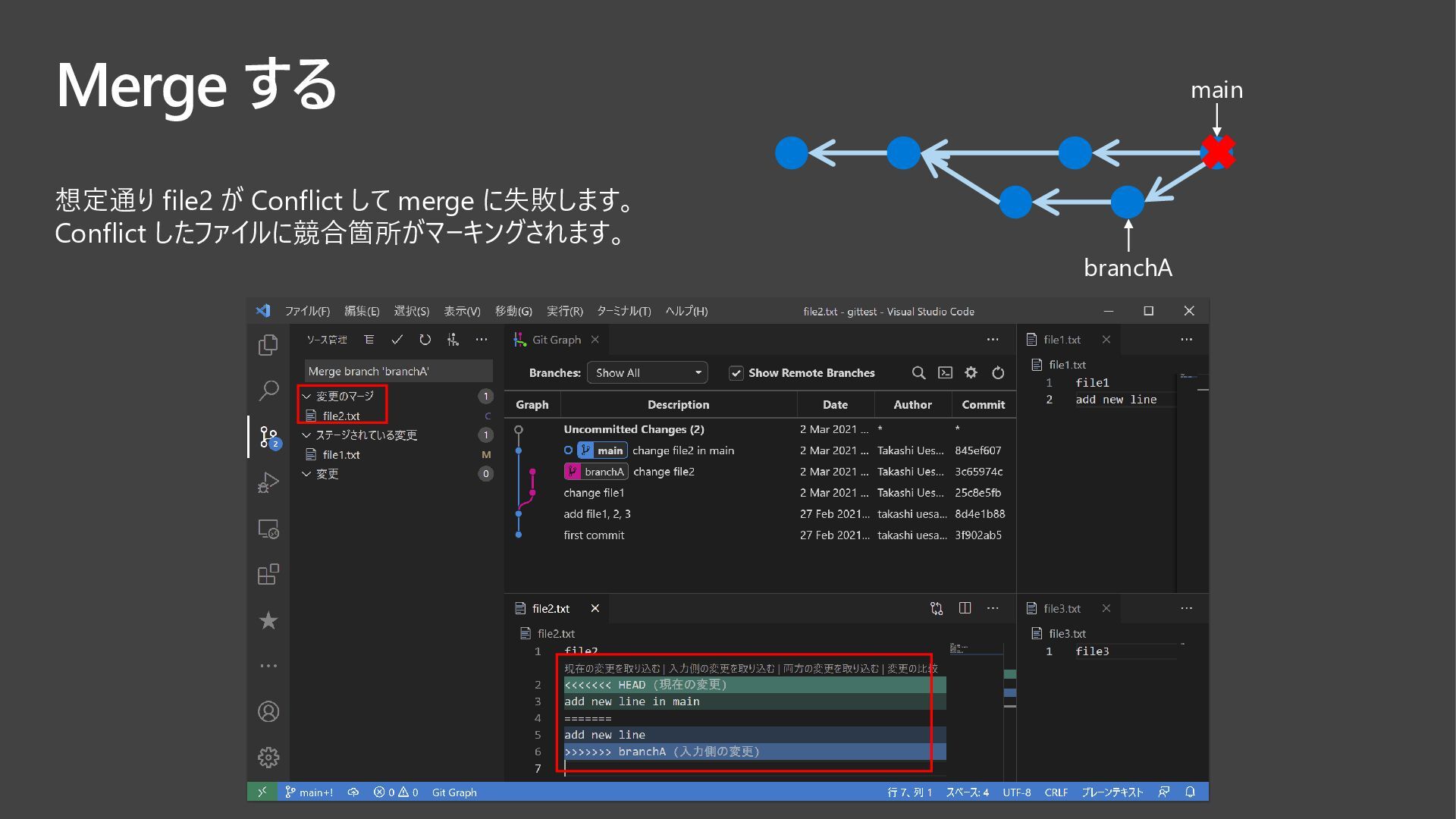The height and width of the screenshot is (819, 1456).
Task: Accept current change via 現在の変更を取り込む
Action: point(612,668)
